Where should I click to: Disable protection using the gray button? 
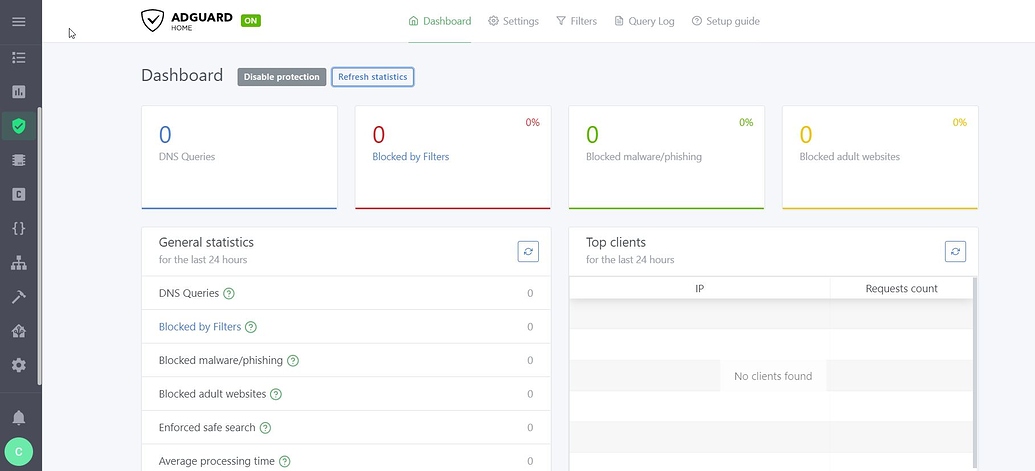coord(282,77)
